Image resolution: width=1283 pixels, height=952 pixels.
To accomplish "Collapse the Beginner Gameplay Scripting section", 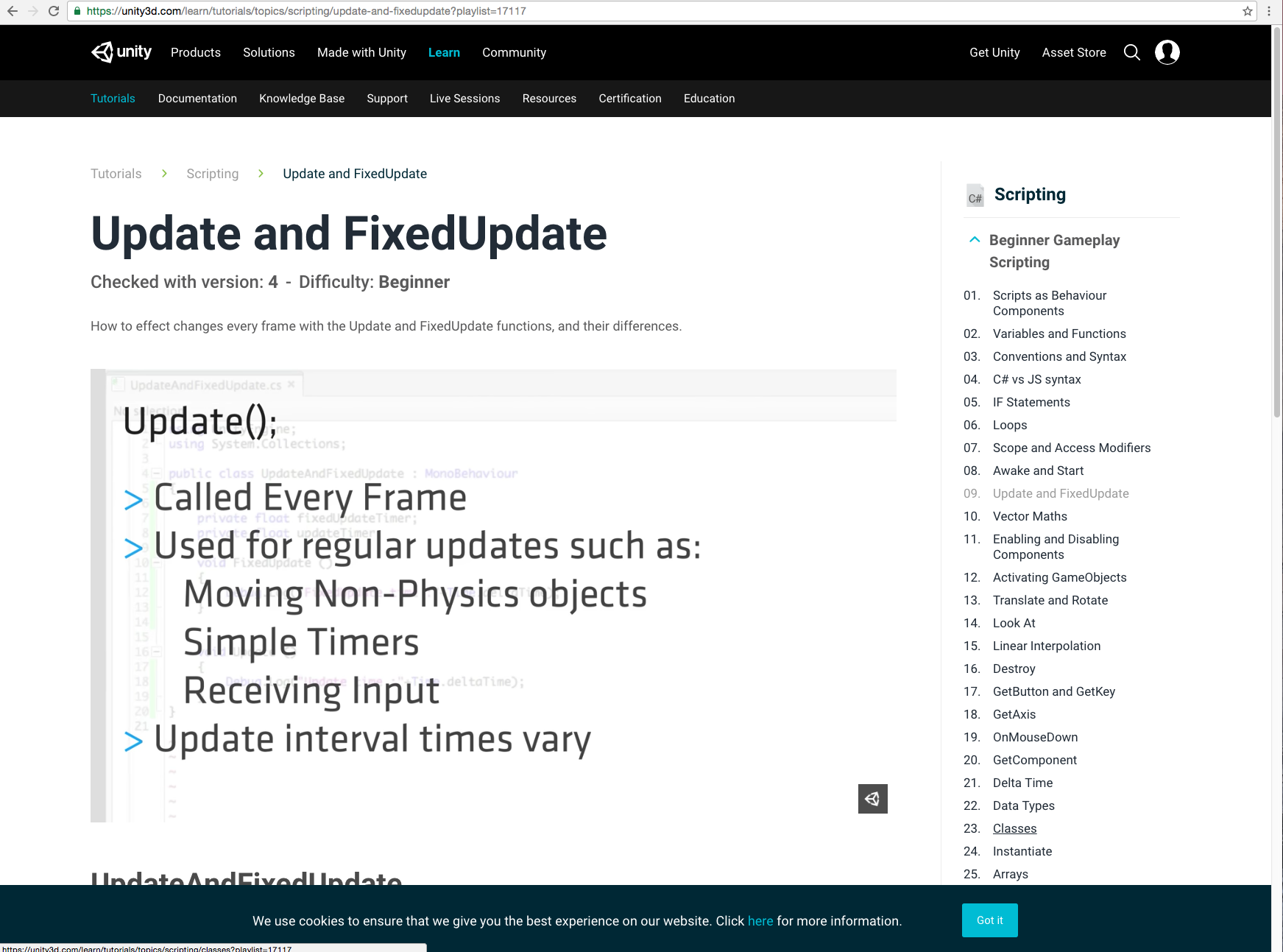I will click(x=975, y=240).
